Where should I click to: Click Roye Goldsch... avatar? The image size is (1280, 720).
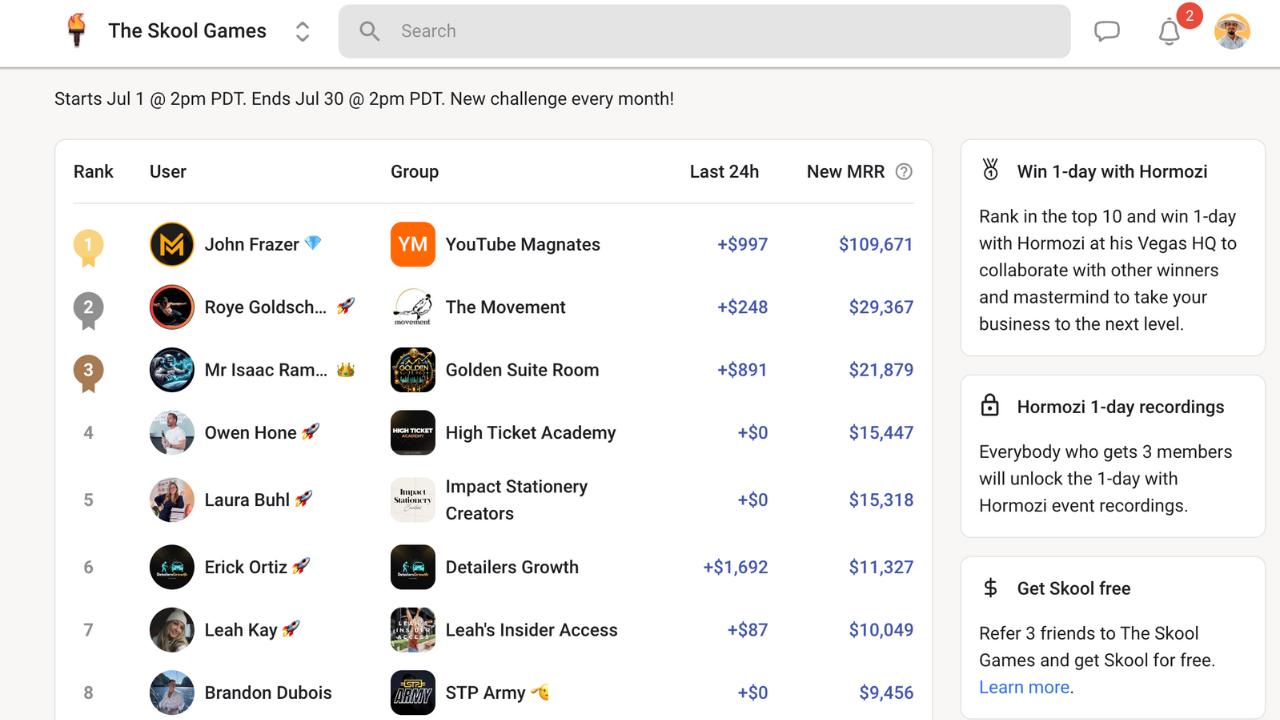tap(172, 307)
